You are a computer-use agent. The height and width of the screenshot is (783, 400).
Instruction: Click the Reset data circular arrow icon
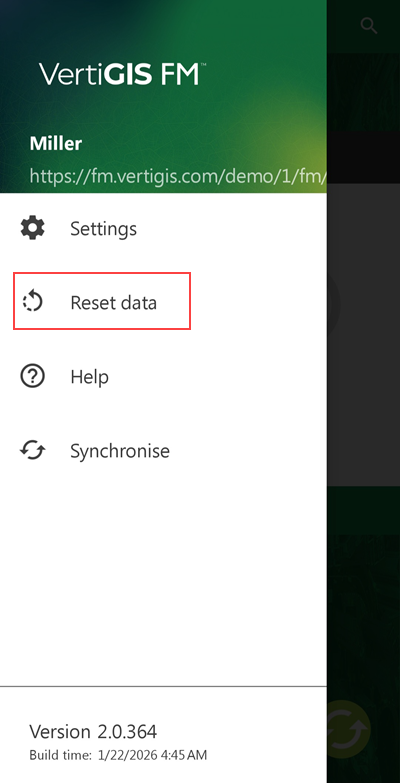pos(32,302)
